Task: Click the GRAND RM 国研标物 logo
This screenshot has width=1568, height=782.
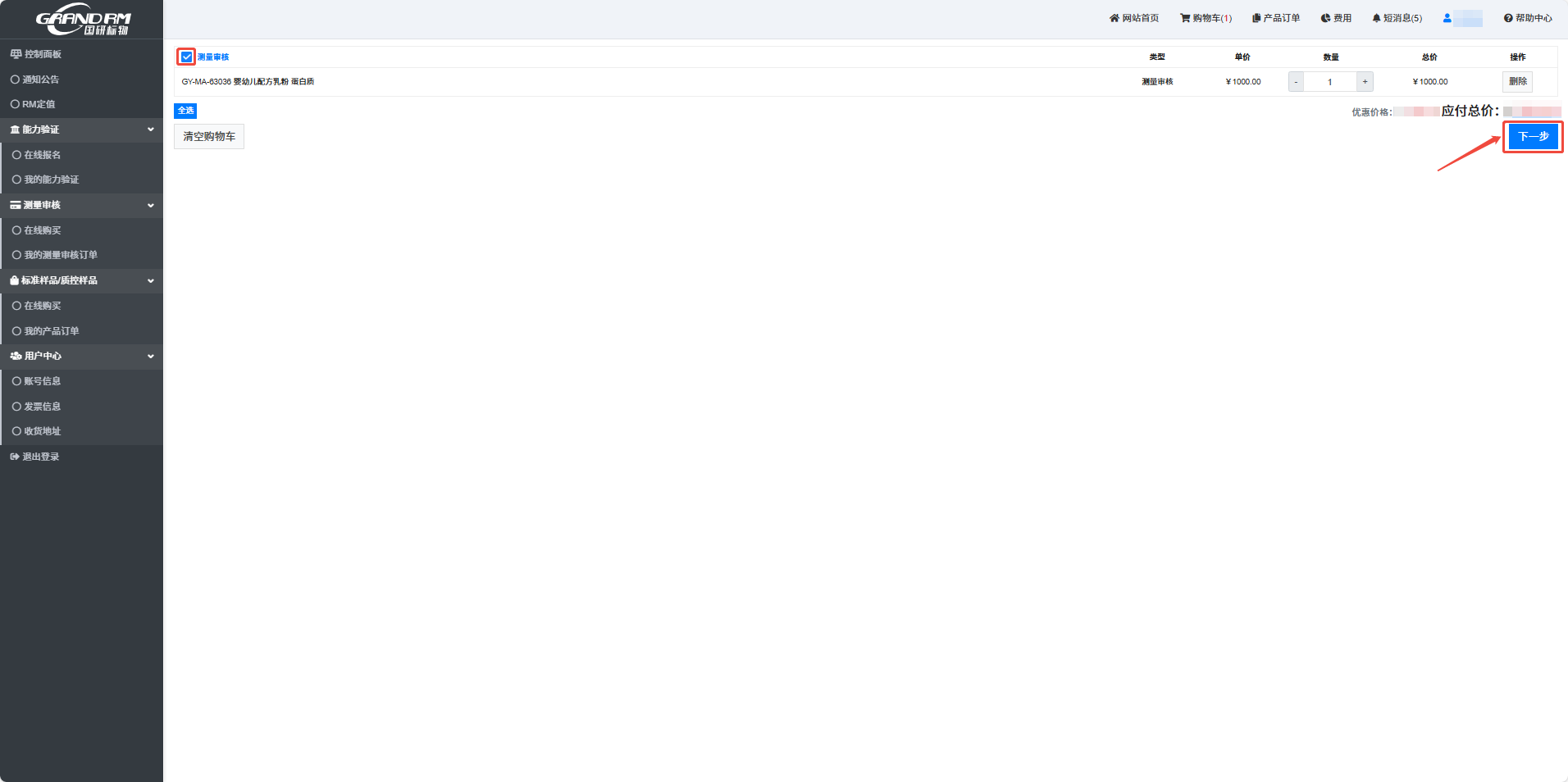Action: [x=80, y=18]
